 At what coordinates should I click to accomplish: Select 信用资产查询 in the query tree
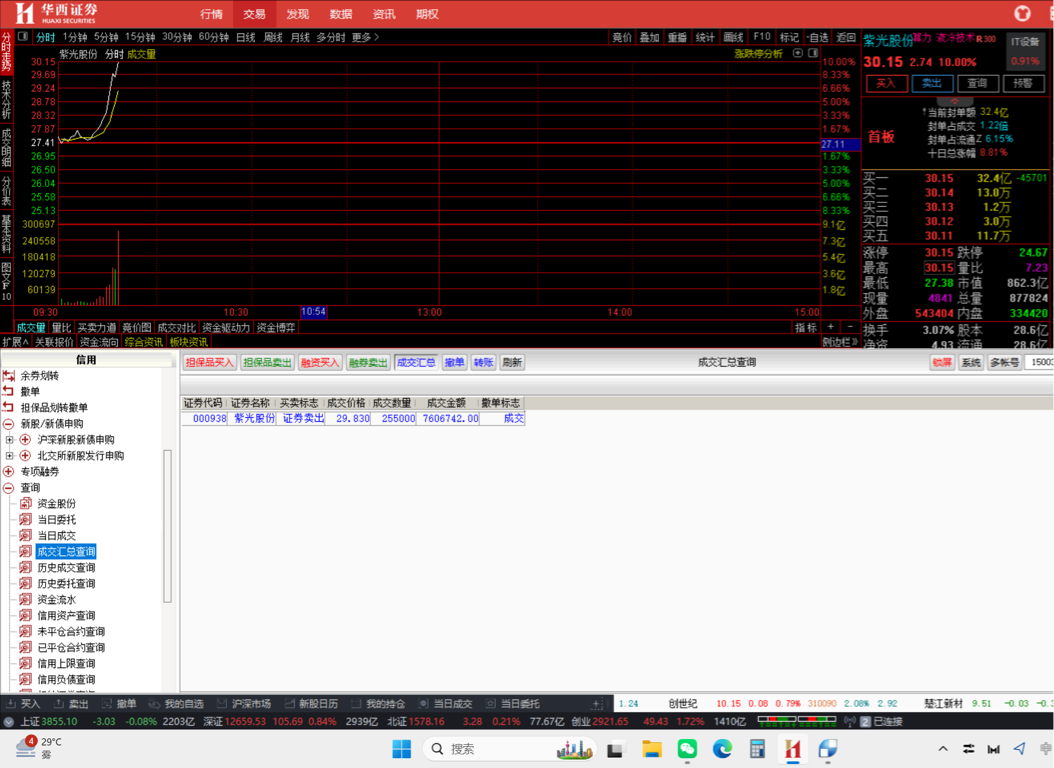(66, 615)
